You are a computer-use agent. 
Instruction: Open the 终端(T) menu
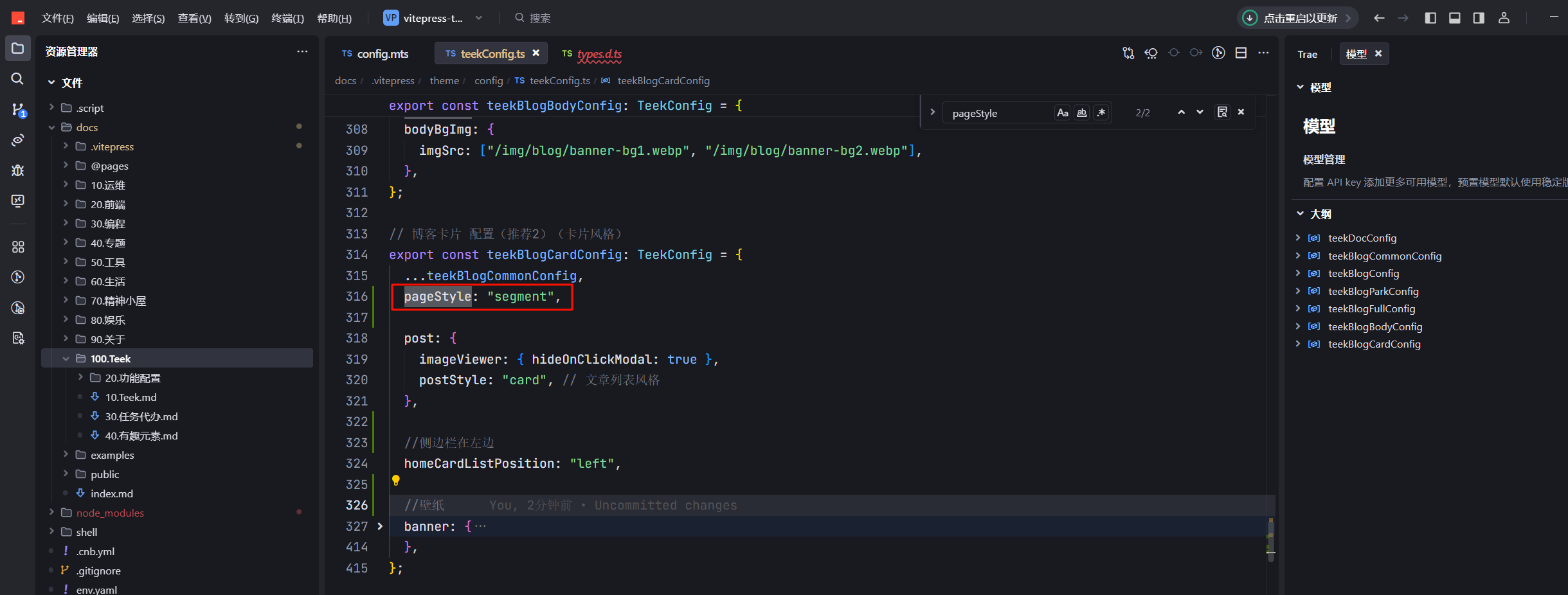pos(287,18)
